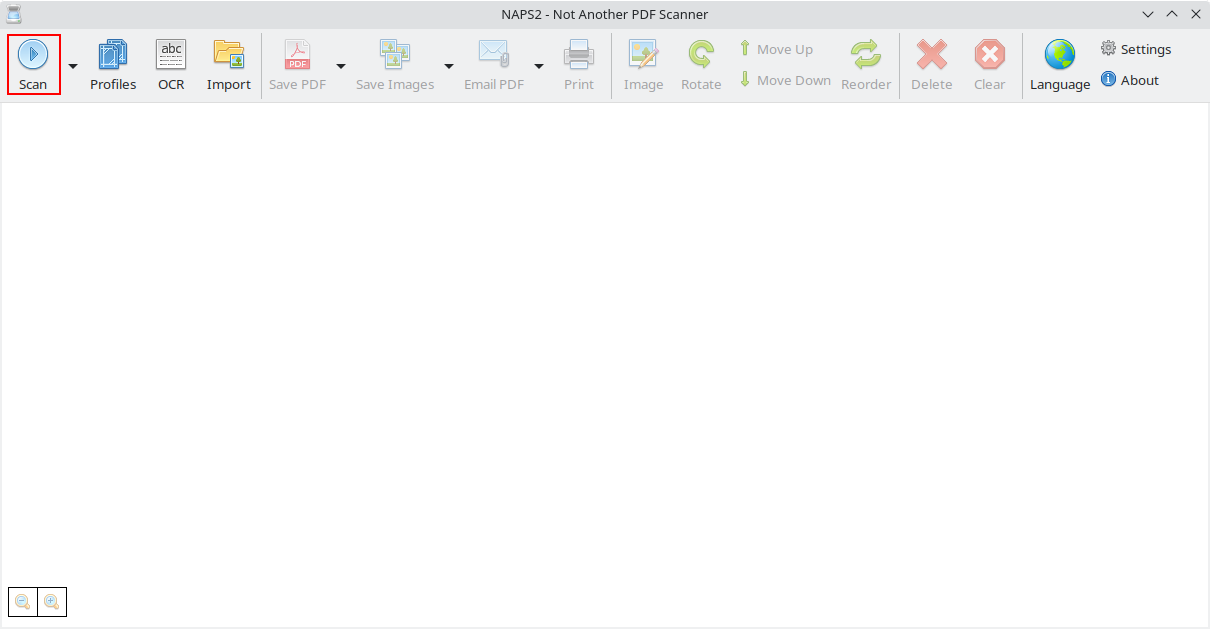Screen dimensions: 1210x629
Task: Expand the Scan dropdown arrow
Action: pos(72,66)
